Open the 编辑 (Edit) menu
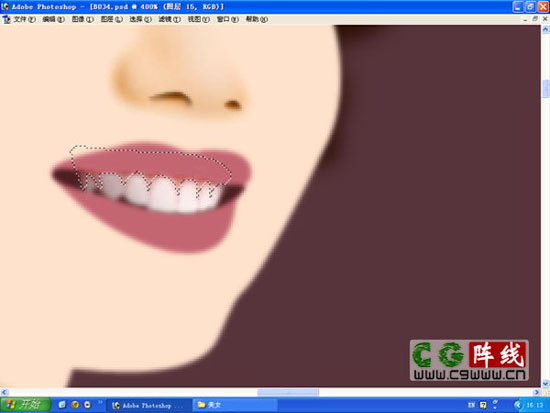Viewport: 550px width, 413px height. click(x=54, y=19)
